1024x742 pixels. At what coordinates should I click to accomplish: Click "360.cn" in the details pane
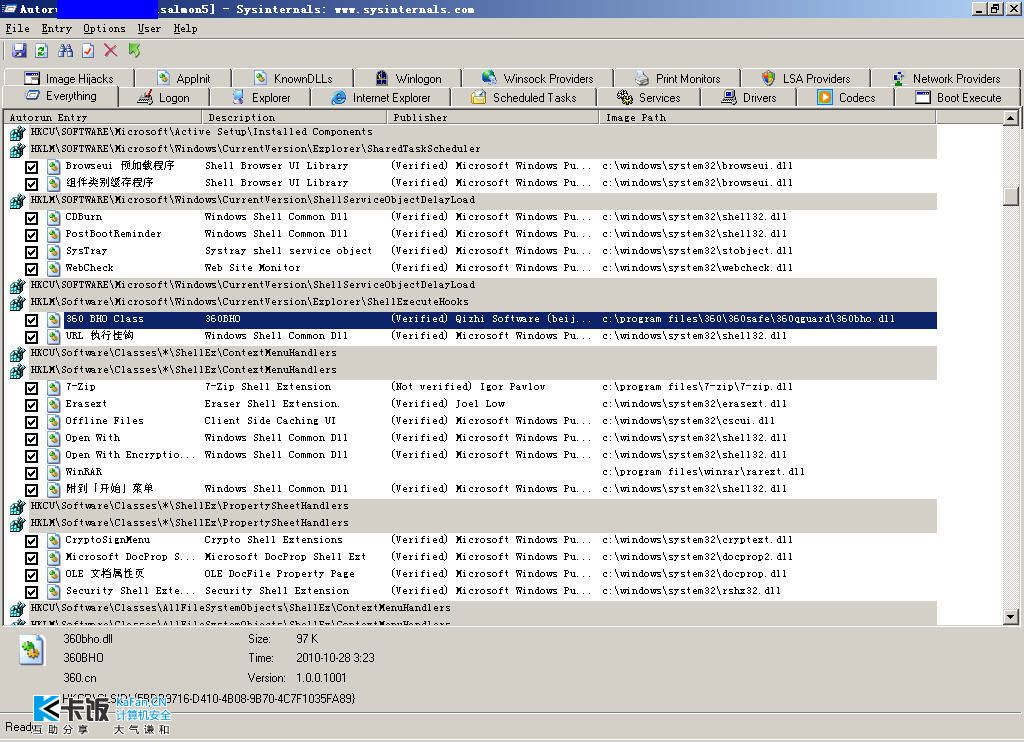click(x=80, y=678)
